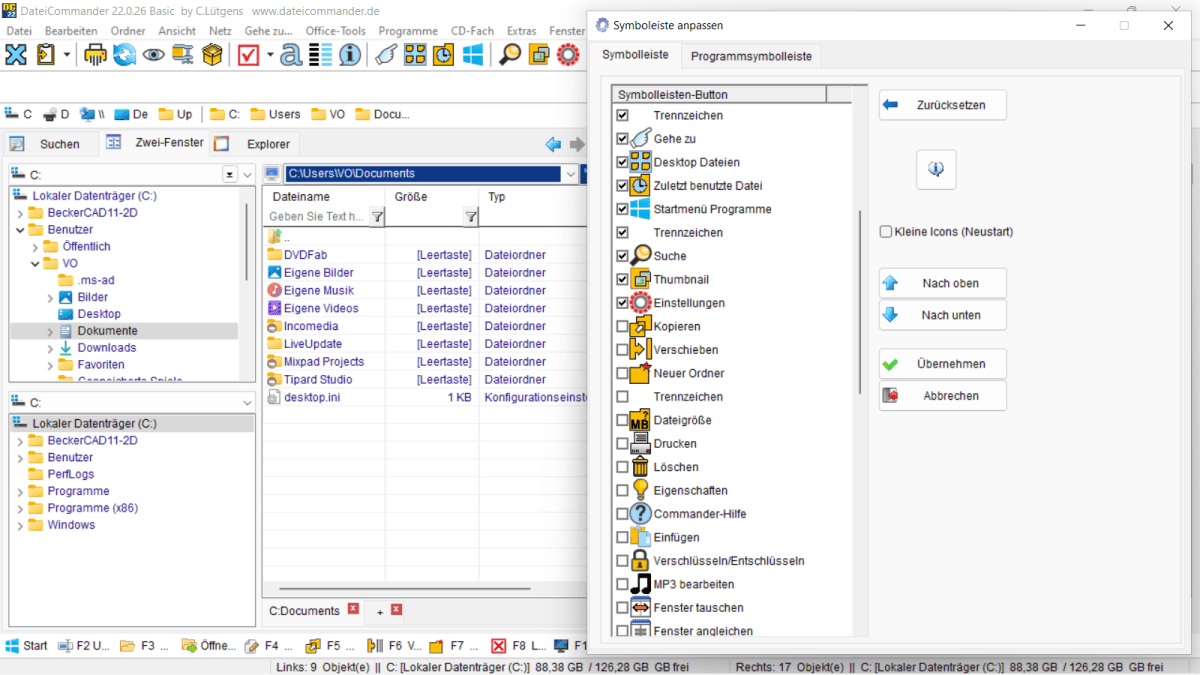Click the Übernehmen button
Viewport: 1200px width, 675px height.
[x=942, y=364]
